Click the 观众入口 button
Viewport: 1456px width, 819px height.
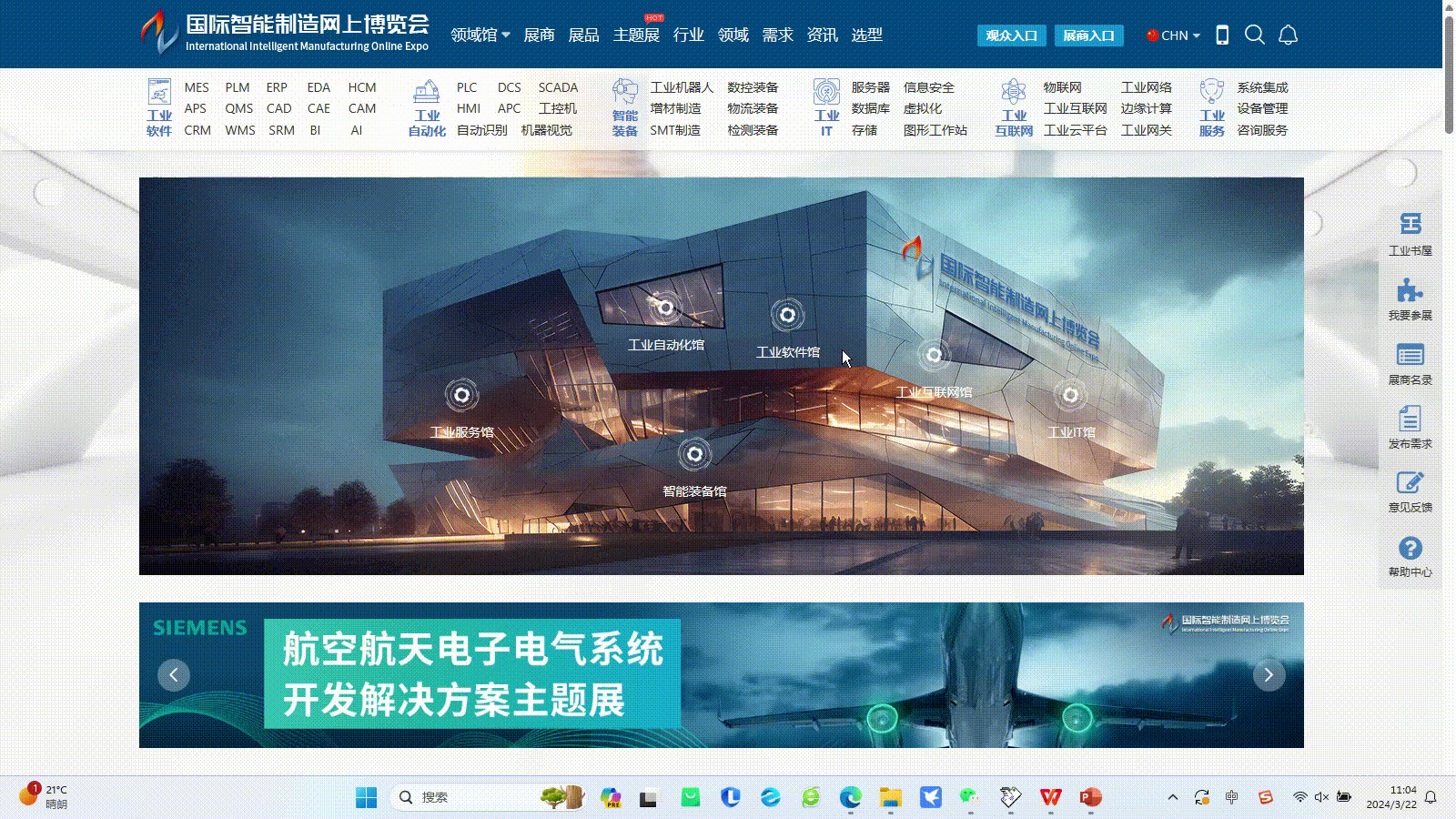pyautogui.click(x=1011, y=35)
